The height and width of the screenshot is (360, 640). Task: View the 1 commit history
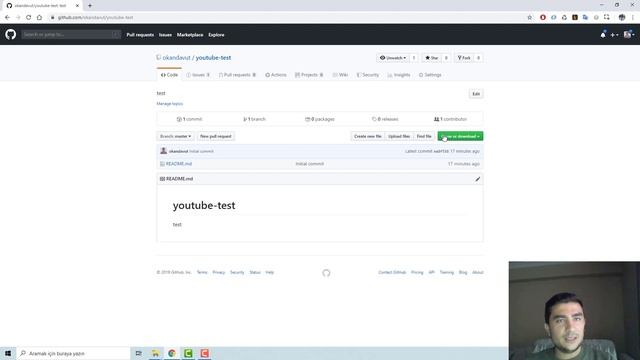click(x=189, y=119)
